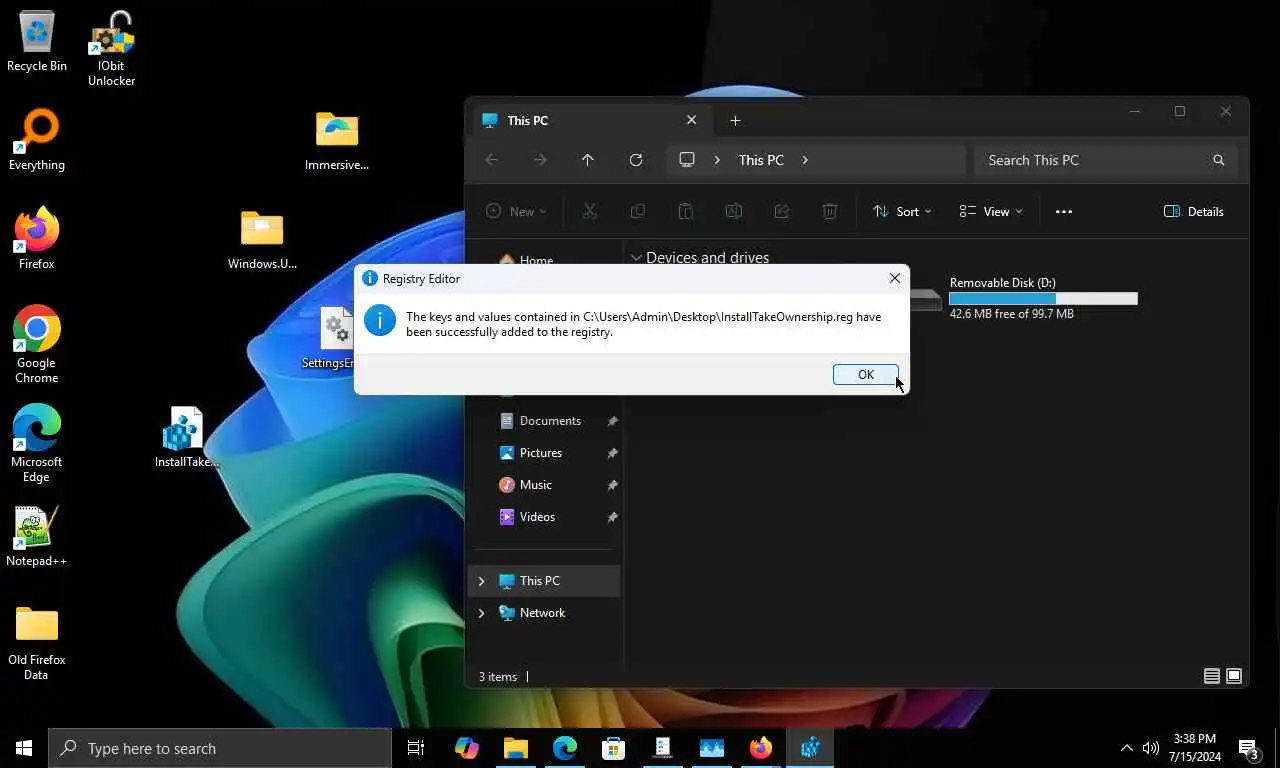Screen dimensions: 1280x768
Task: Select the Firefox desktop shortcut
Action: pyautogui.click(x=37, y=238)
